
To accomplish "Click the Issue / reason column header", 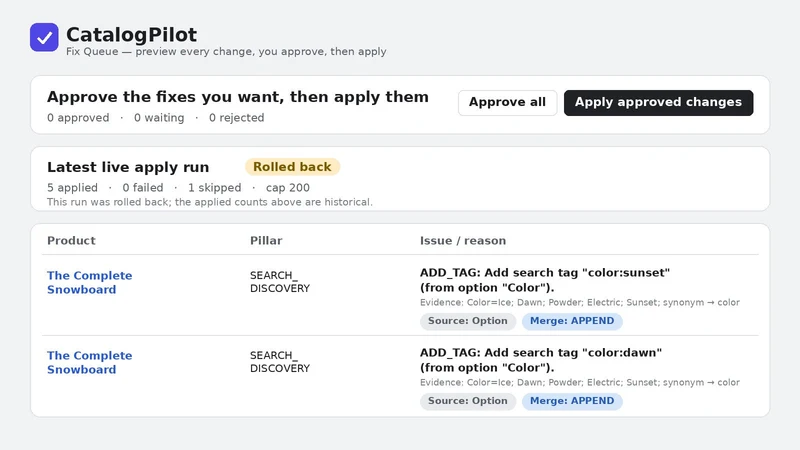I will 463,240.
